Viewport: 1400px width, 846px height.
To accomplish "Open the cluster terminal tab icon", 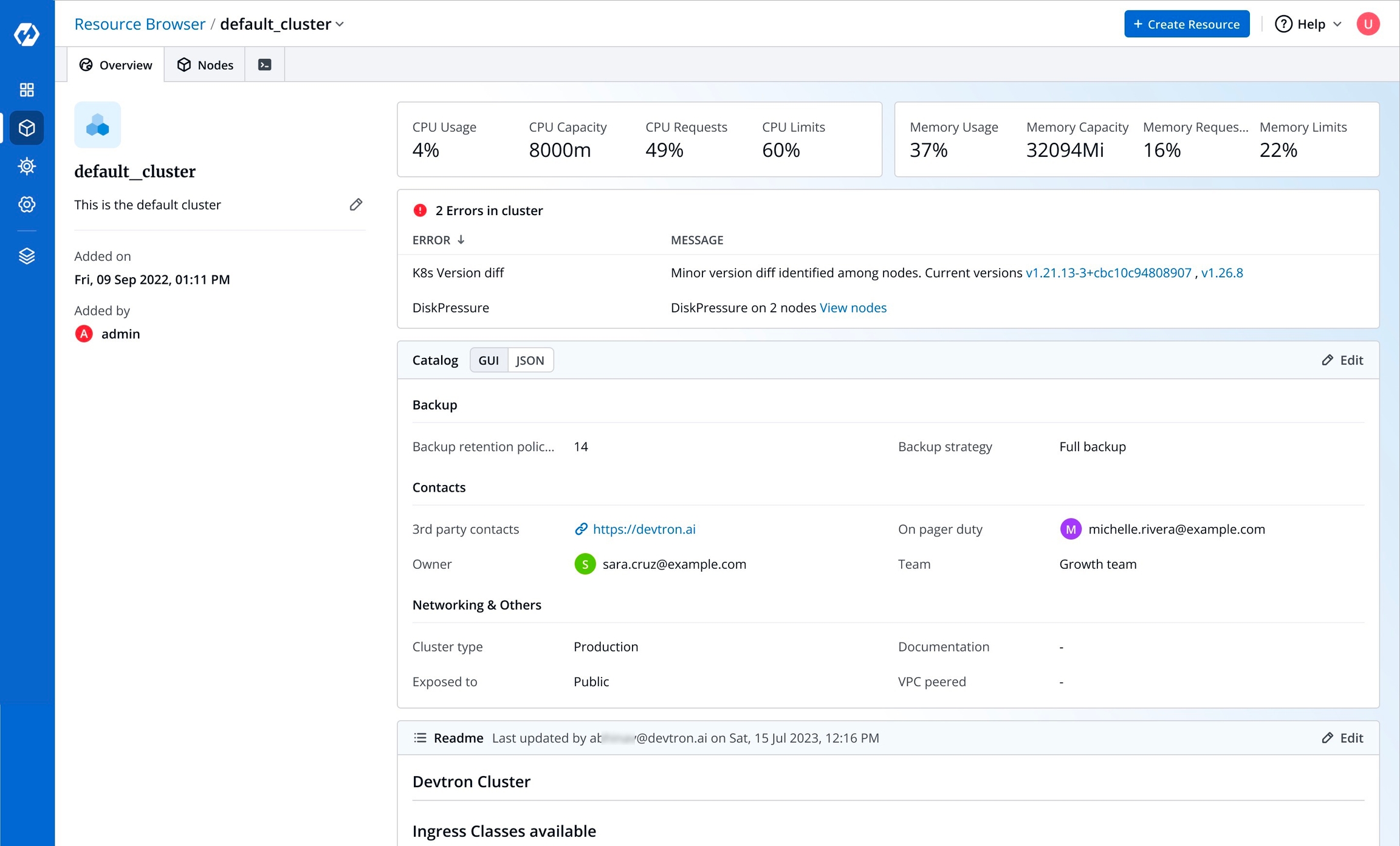I will click(x=264, y=65).
